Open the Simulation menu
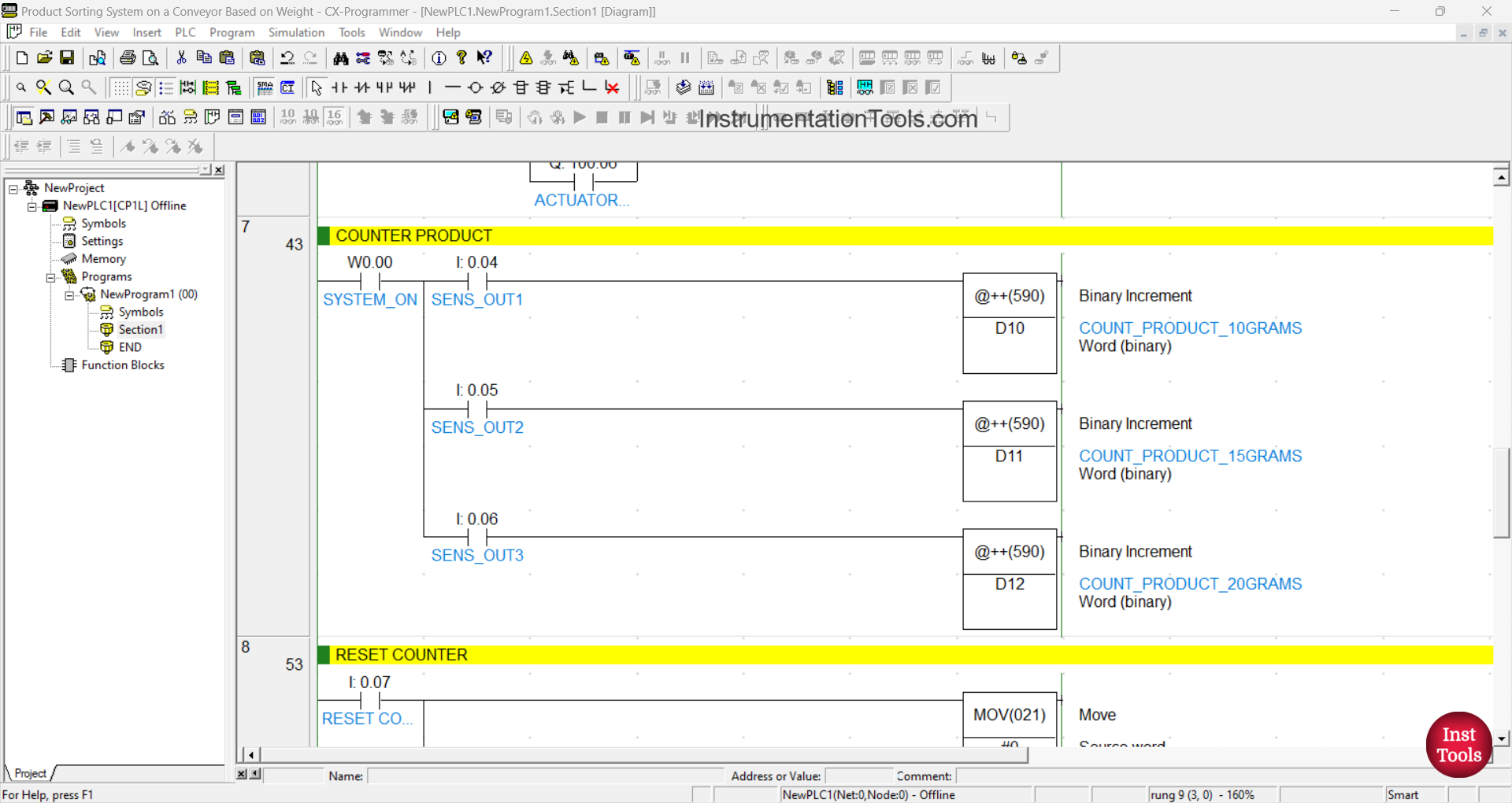This screenshot has height=803, width=1512. point(296,32)
